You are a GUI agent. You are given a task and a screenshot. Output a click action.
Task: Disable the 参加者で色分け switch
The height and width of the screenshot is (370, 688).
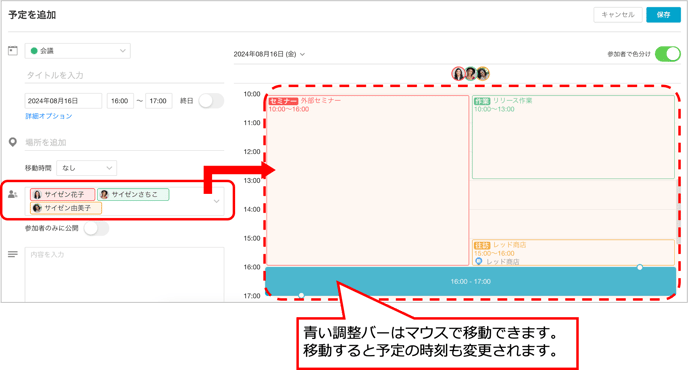pyautogui.click(x=667, y=54)
